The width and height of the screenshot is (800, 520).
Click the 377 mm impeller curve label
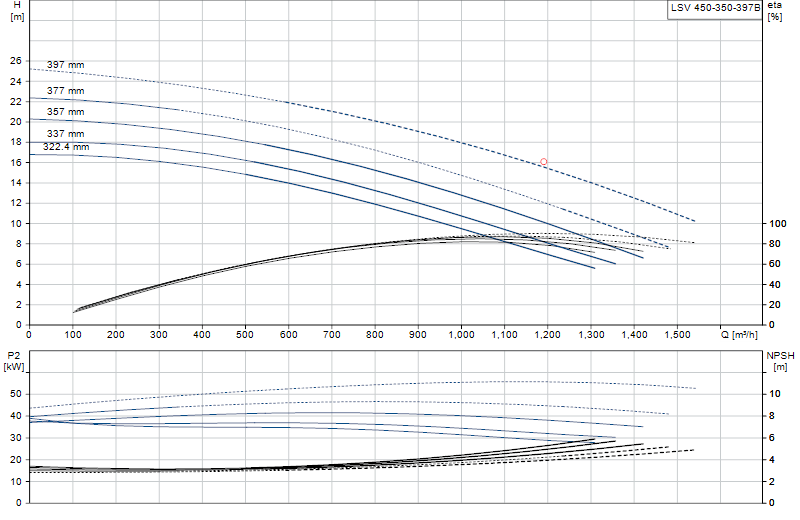pos(65,91)
